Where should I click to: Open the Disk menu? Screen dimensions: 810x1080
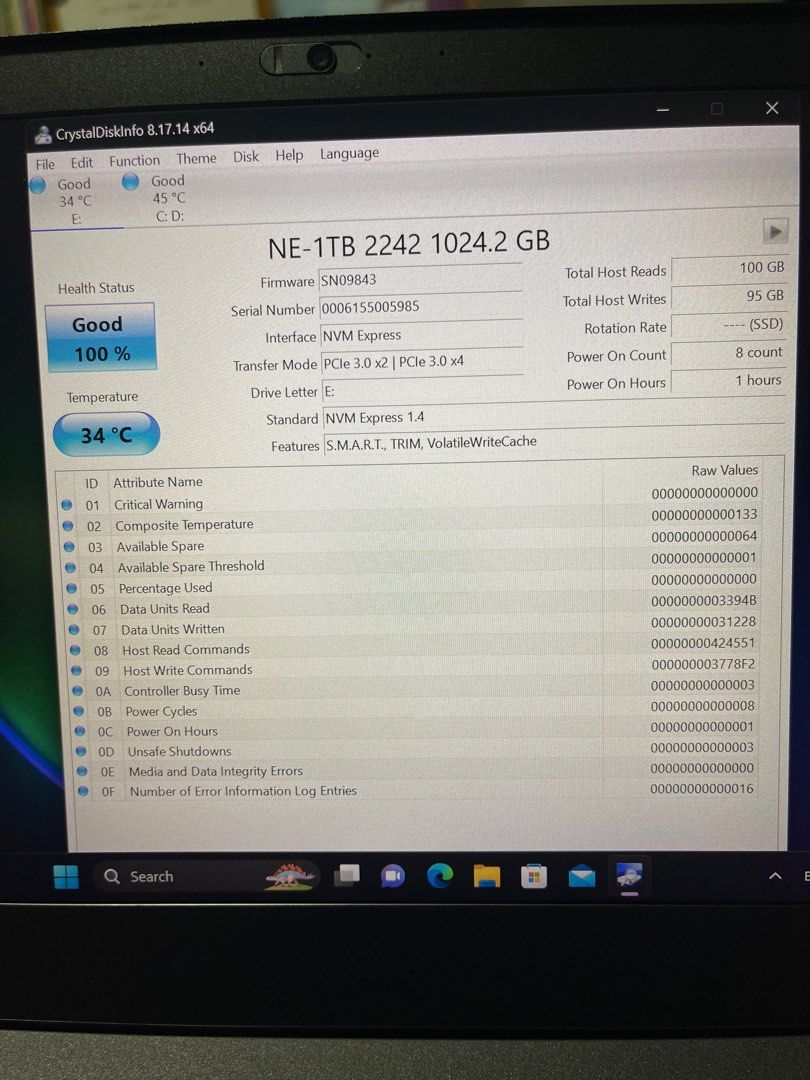tap(245, 156)
